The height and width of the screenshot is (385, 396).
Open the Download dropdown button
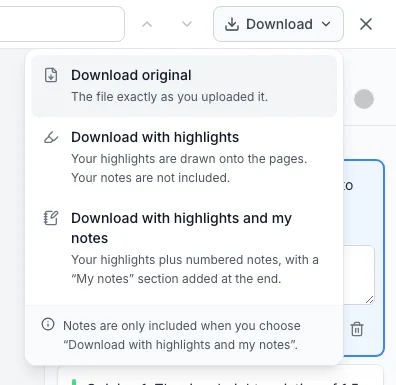click(278, 24)
